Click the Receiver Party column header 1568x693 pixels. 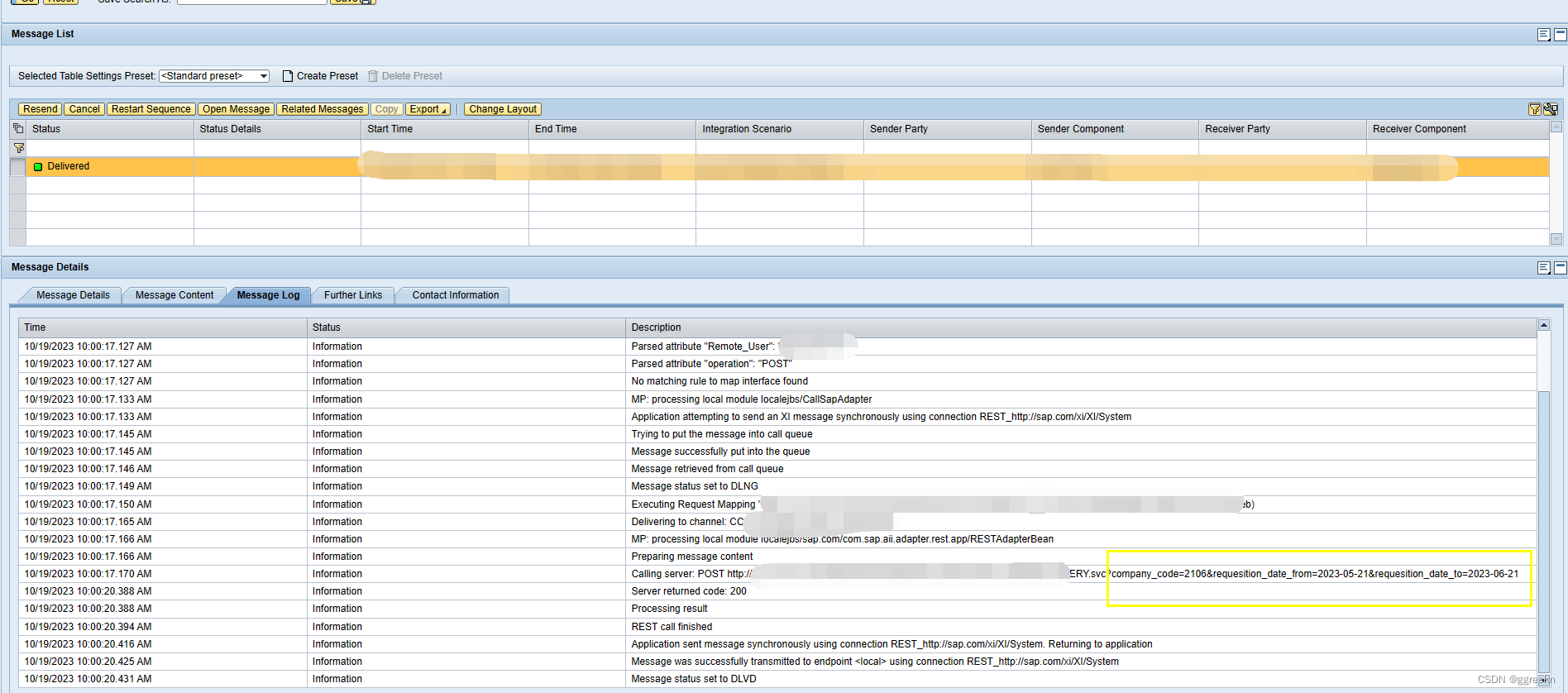1283,129
